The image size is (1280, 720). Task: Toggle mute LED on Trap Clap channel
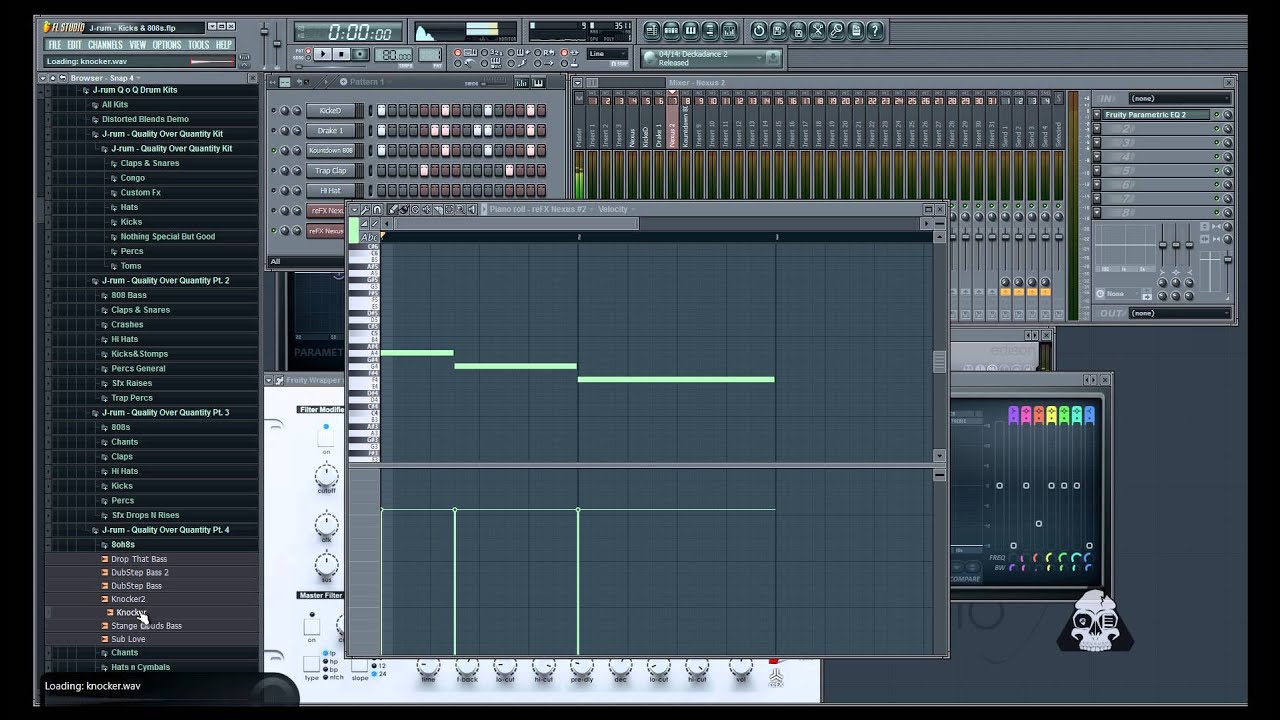click(x=274, y=171)
